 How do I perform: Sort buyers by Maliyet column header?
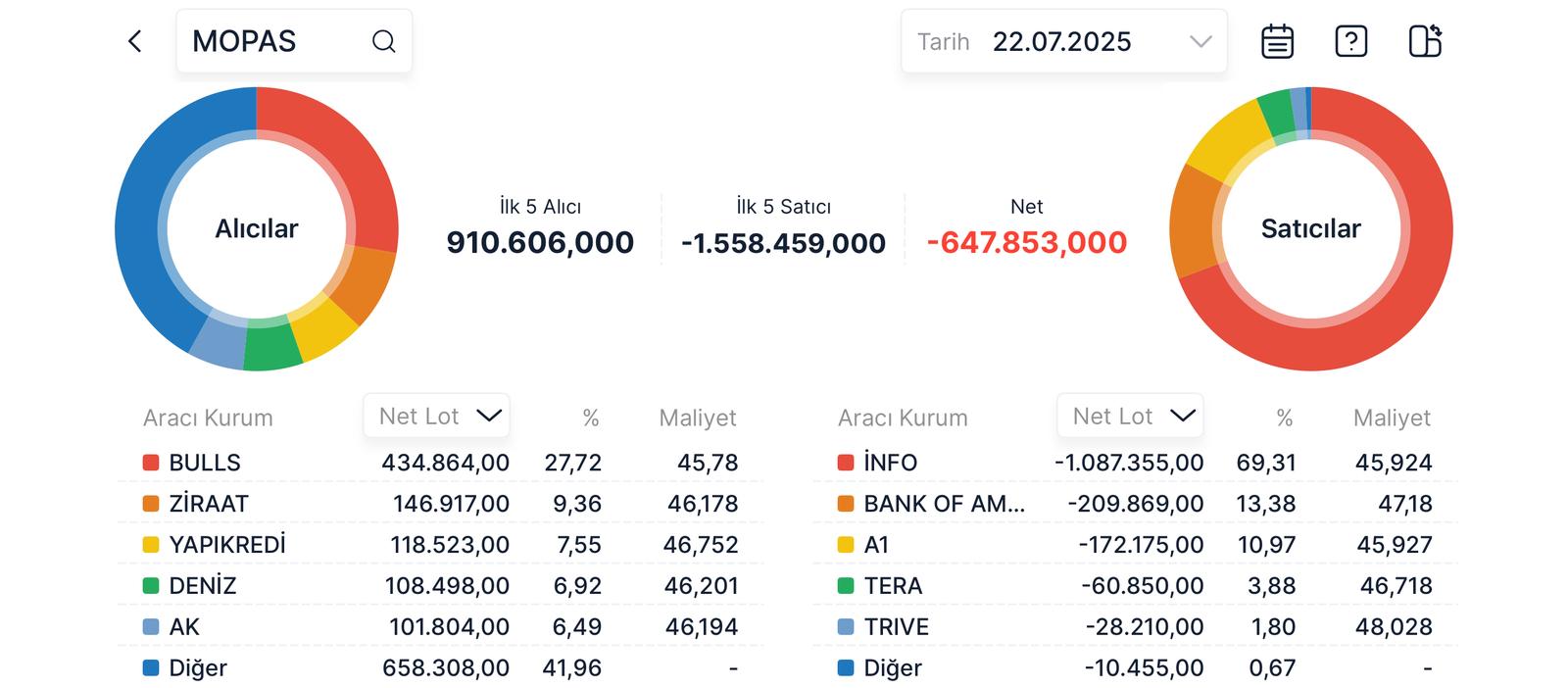point(697,418)
